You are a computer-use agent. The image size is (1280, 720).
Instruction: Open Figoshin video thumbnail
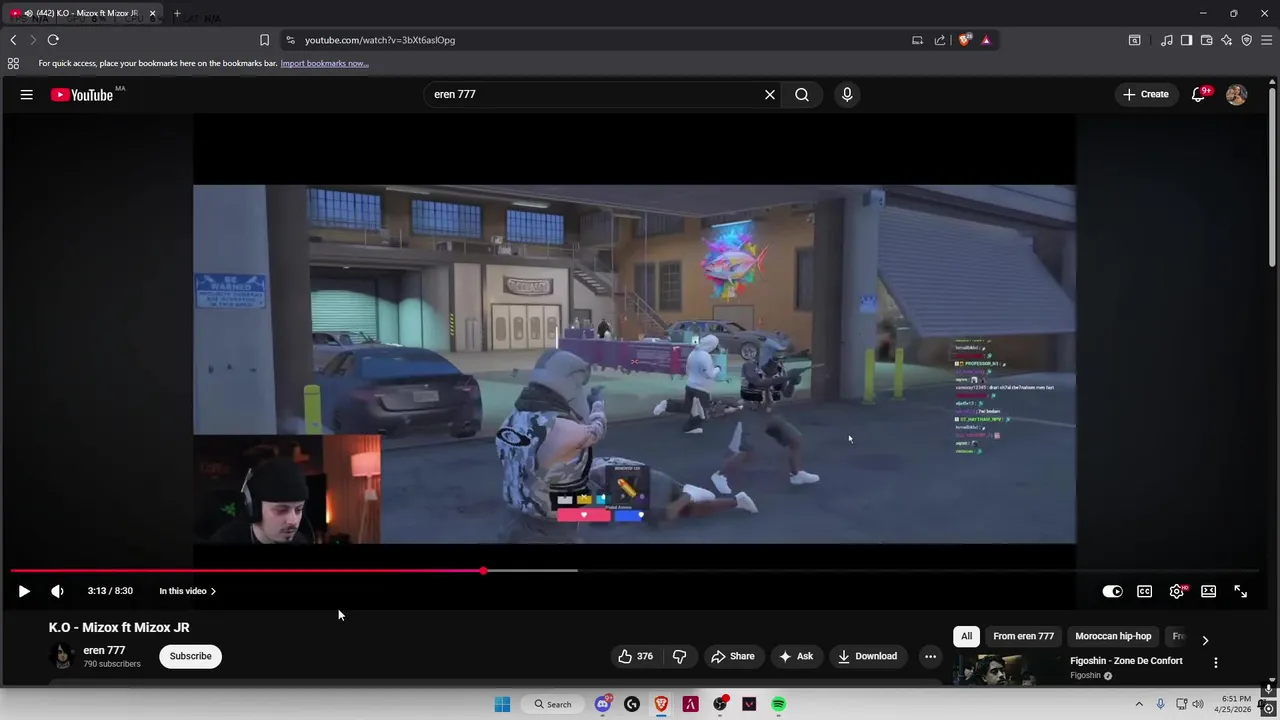point(1007,669)
